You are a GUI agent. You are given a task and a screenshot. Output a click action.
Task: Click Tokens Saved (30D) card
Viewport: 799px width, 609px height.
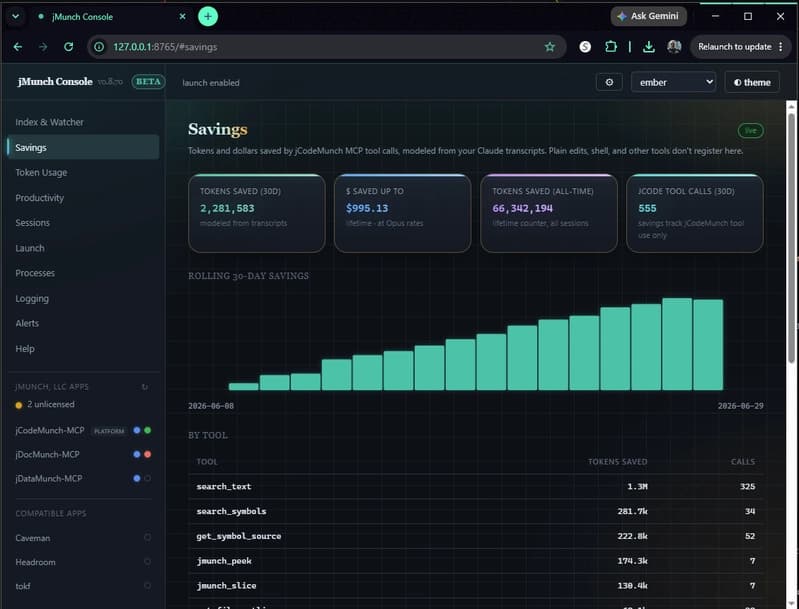pos(257,213)
